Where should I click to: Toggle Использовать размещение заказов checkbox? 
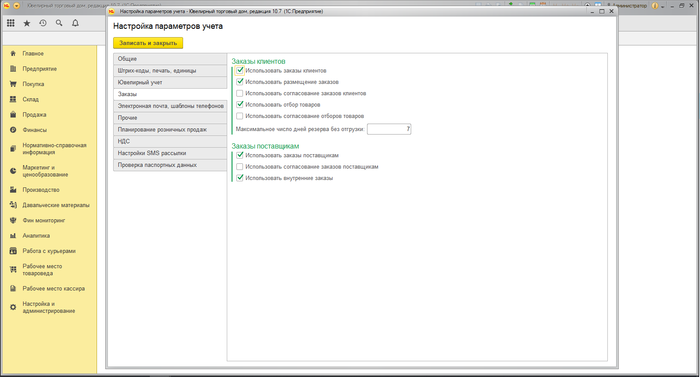(240, 82)
